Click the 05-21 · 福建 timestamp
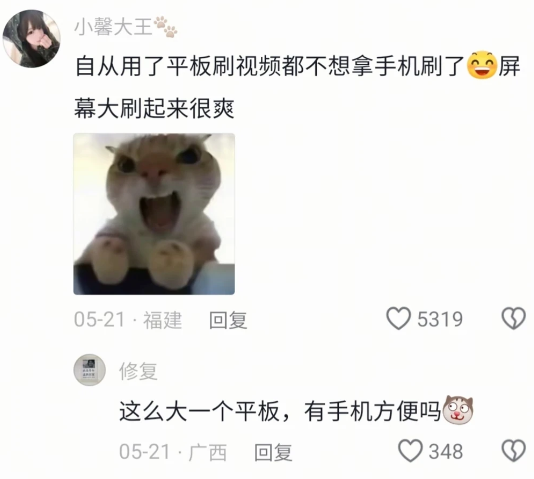This screenshot has height=479, width=534. click(128, 320)
